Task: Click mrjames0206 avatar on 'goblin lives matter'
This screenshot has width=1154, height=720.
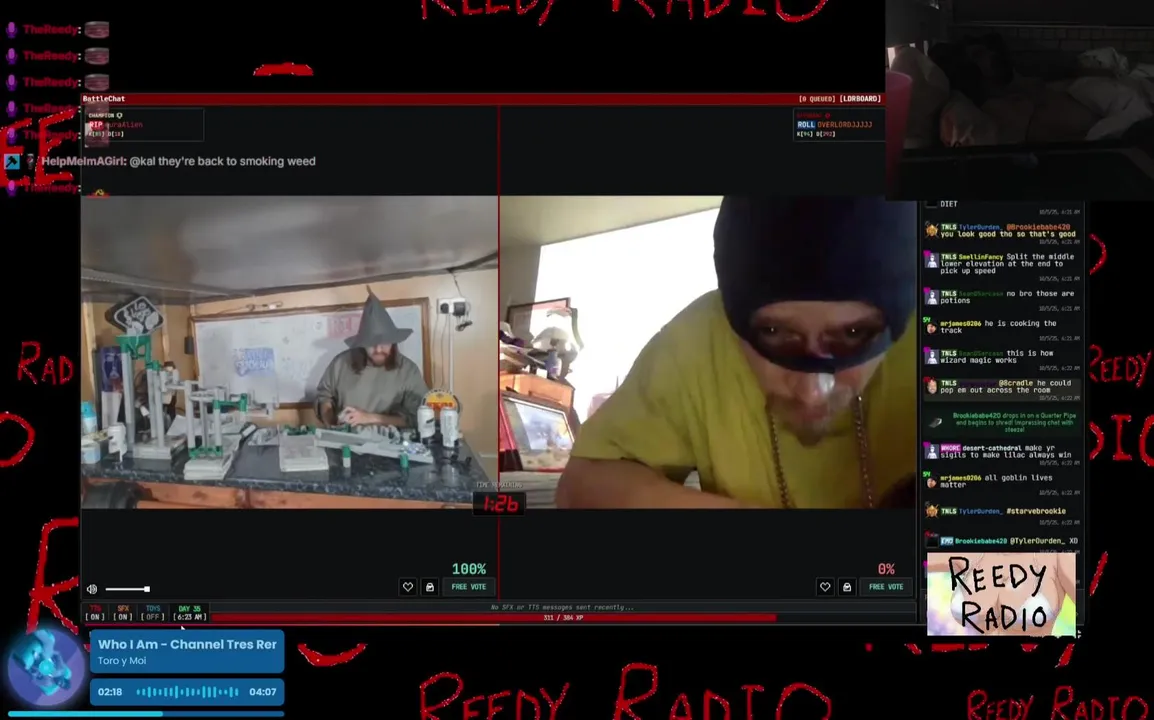Action: 931,481
